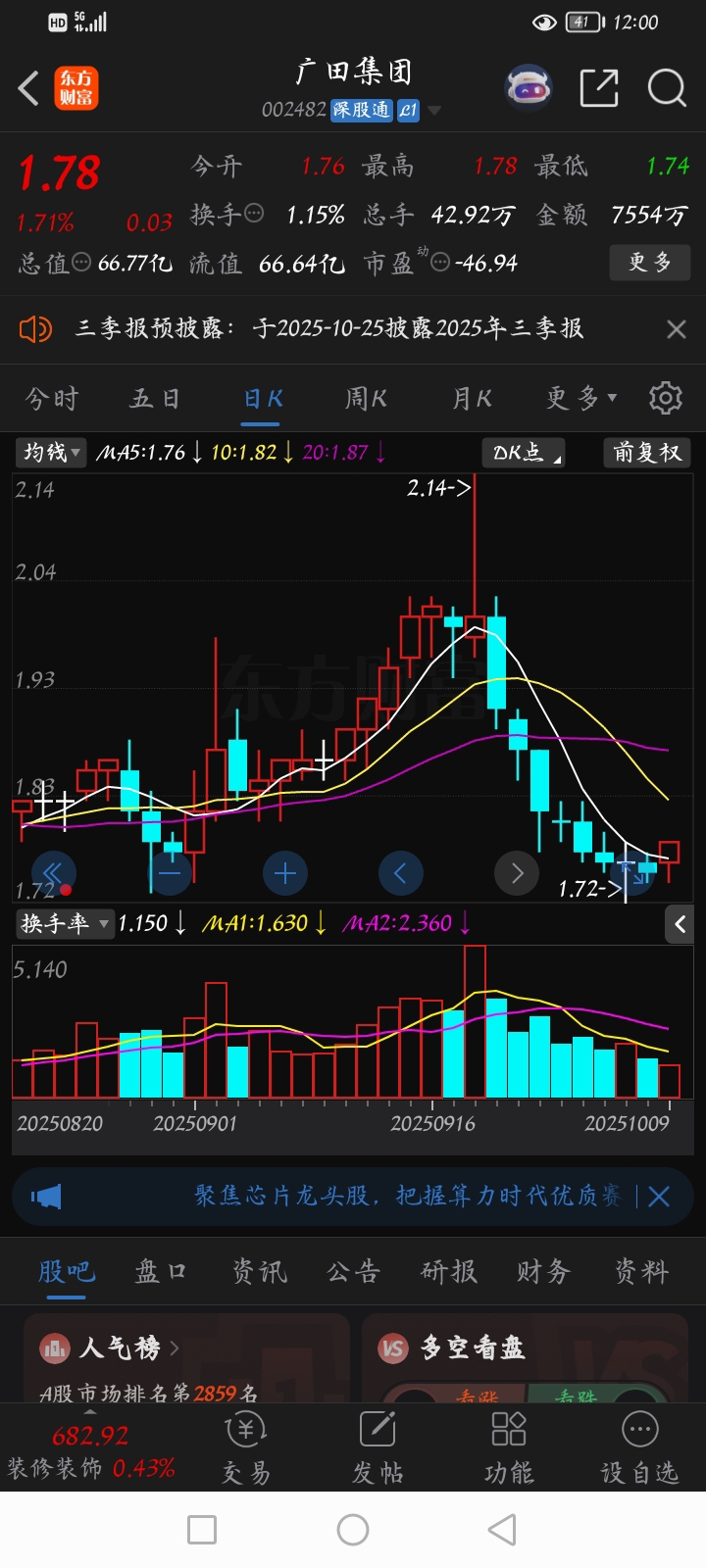Tap the share export icon
Viewport: 706px width, 1568px height.
point(599,88)
